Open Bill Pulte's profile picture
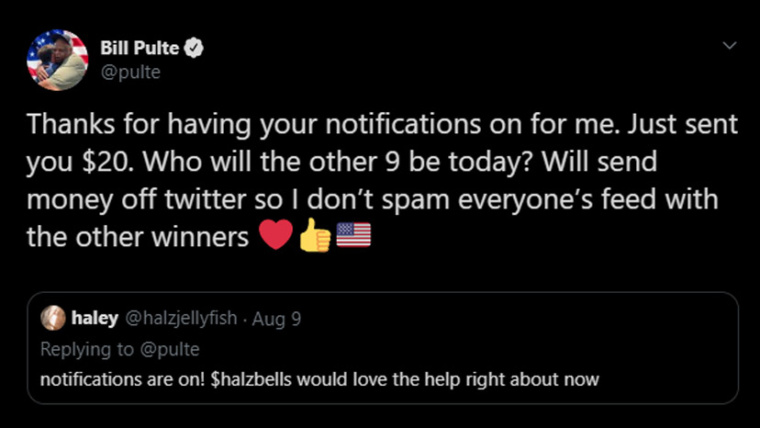Viewport: 760px width, 428px height. (56, 60)
